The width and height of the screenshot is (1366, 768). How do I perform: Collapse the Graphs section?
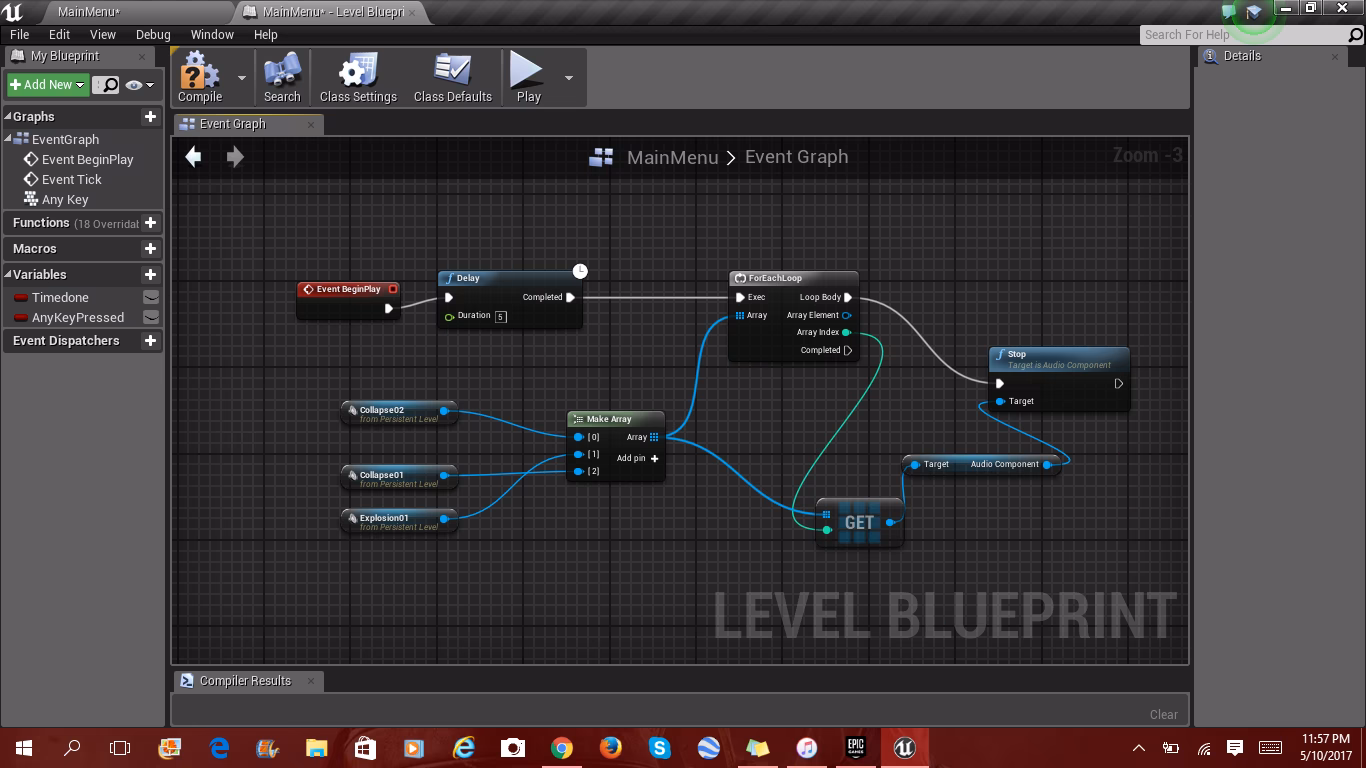(x=8, y=117)
